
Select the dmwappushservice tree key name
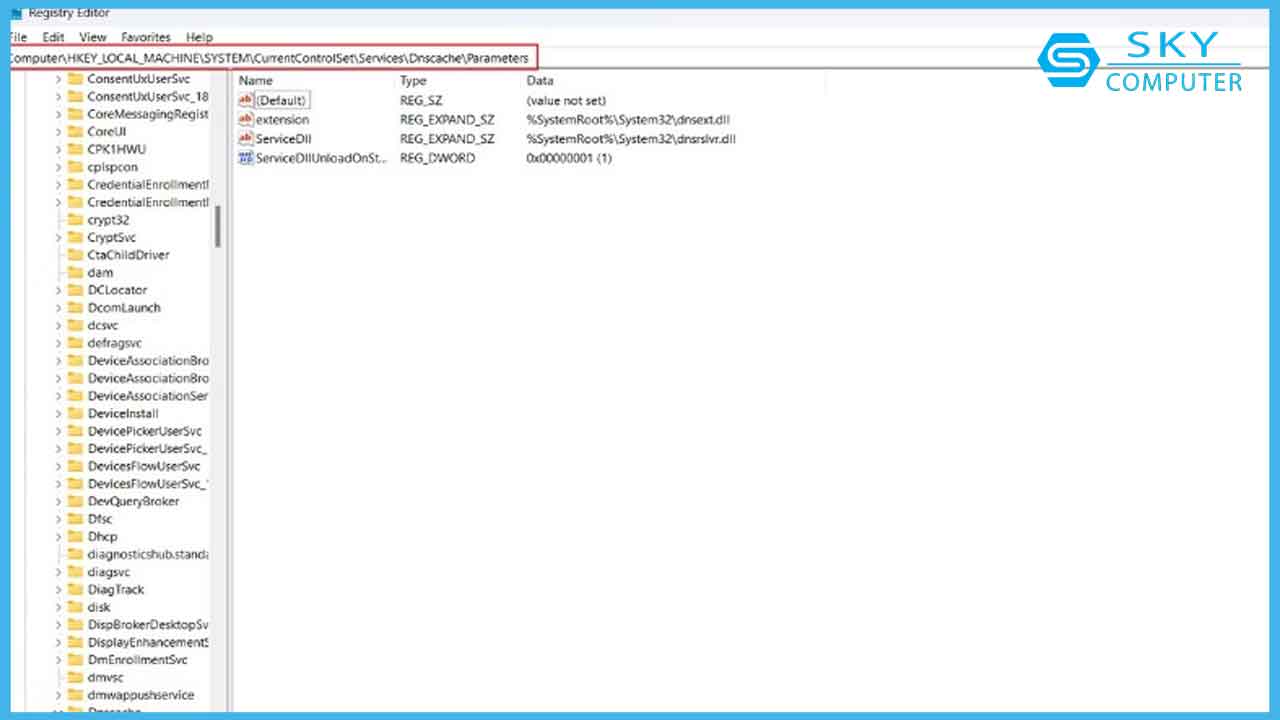[x=141, y=695]
